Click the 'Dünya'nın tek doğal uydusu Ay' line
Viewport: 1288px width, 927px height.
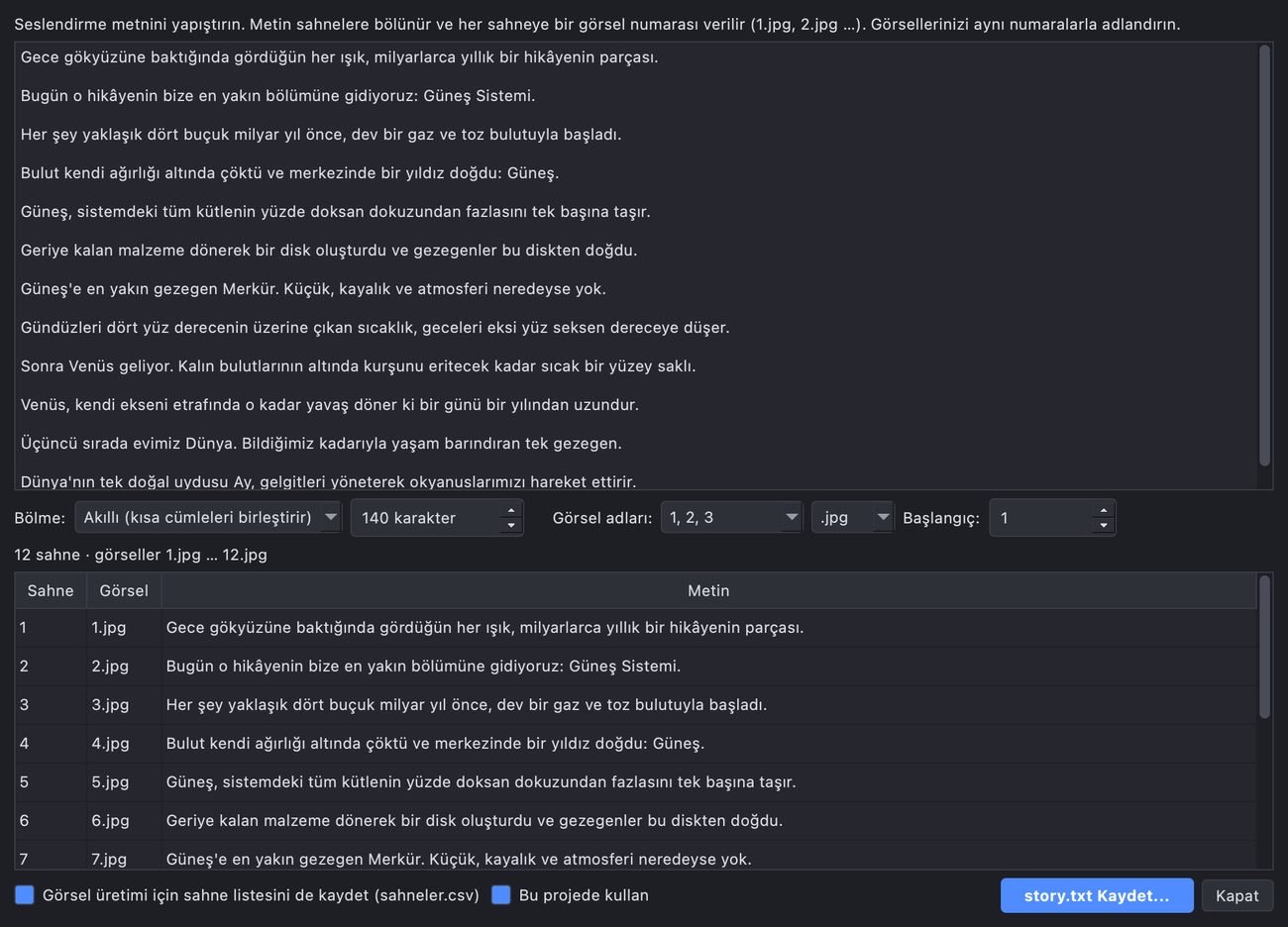[328, 481]
